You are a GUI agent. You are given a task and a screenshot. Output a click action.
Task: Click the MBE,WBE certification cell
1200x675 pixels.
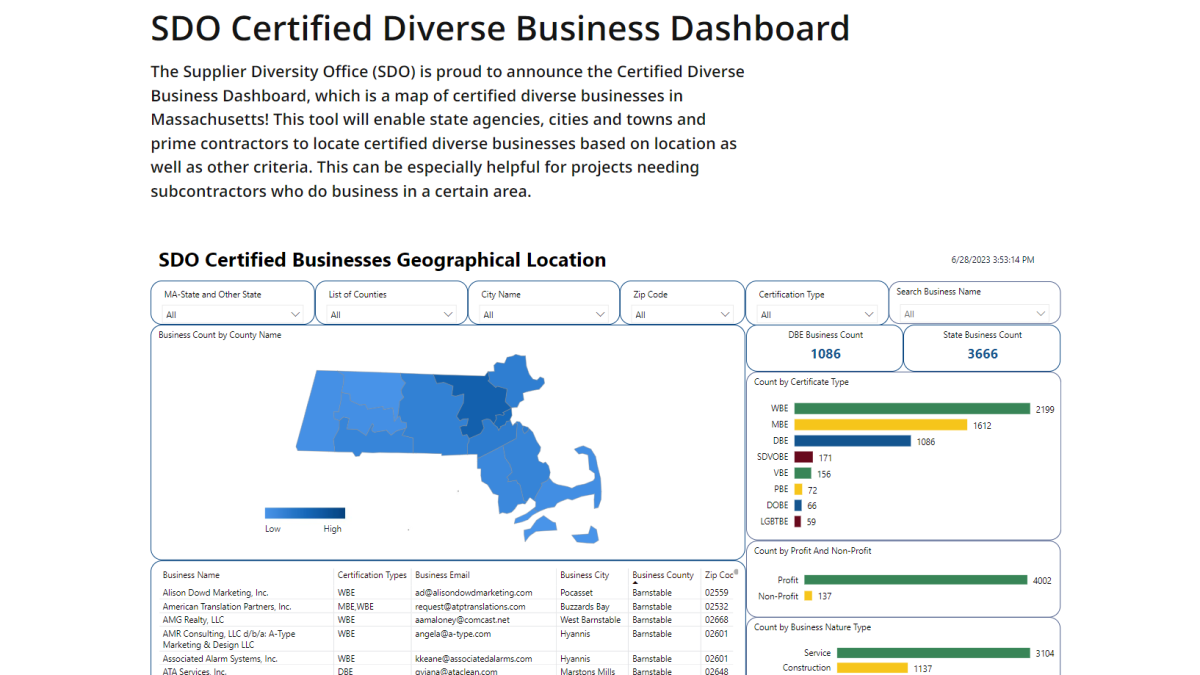click(x=355, y=606)
